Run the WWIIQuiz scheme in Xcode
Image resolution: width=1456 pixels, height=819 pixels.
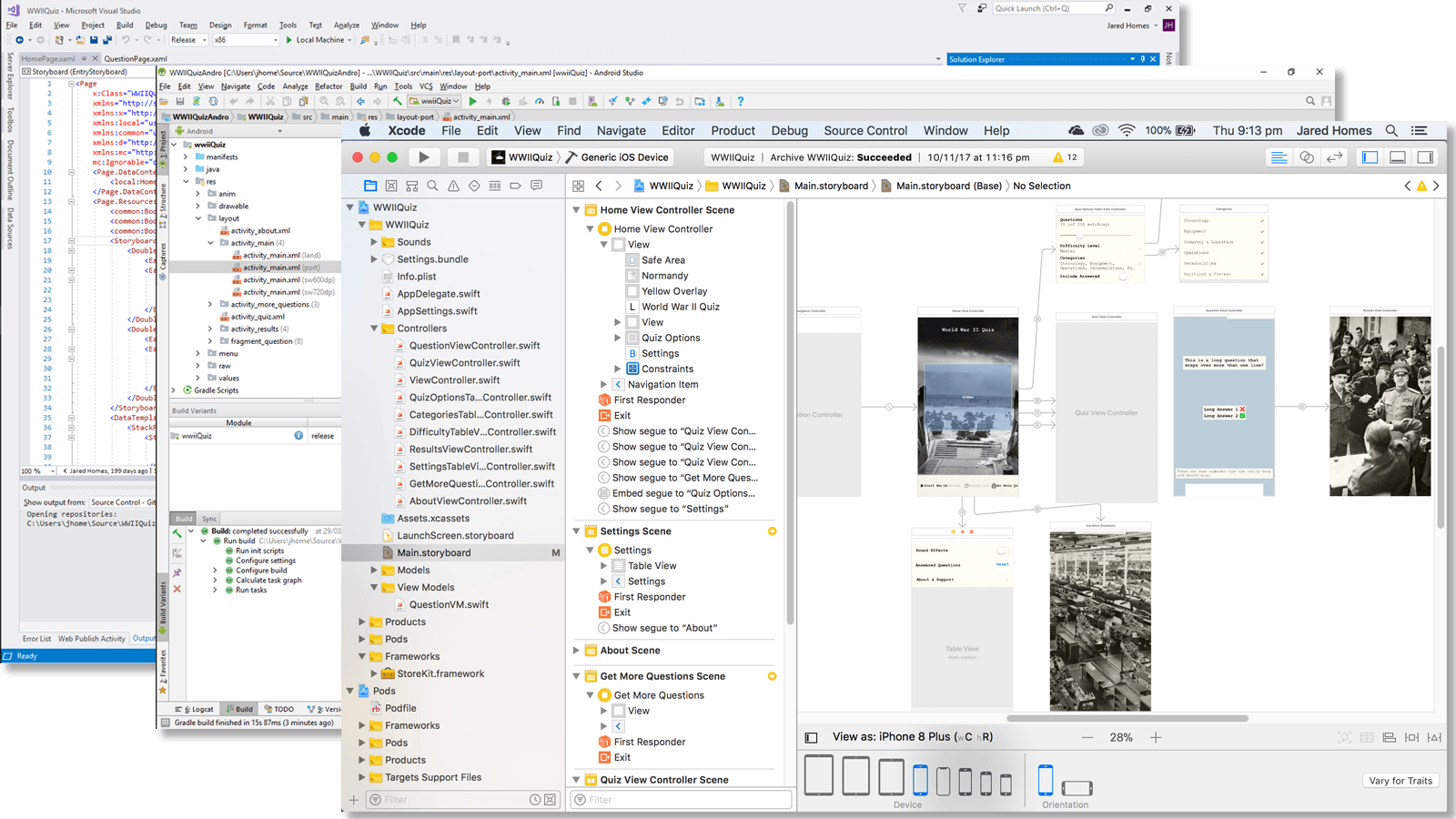[x=424, y=157]
